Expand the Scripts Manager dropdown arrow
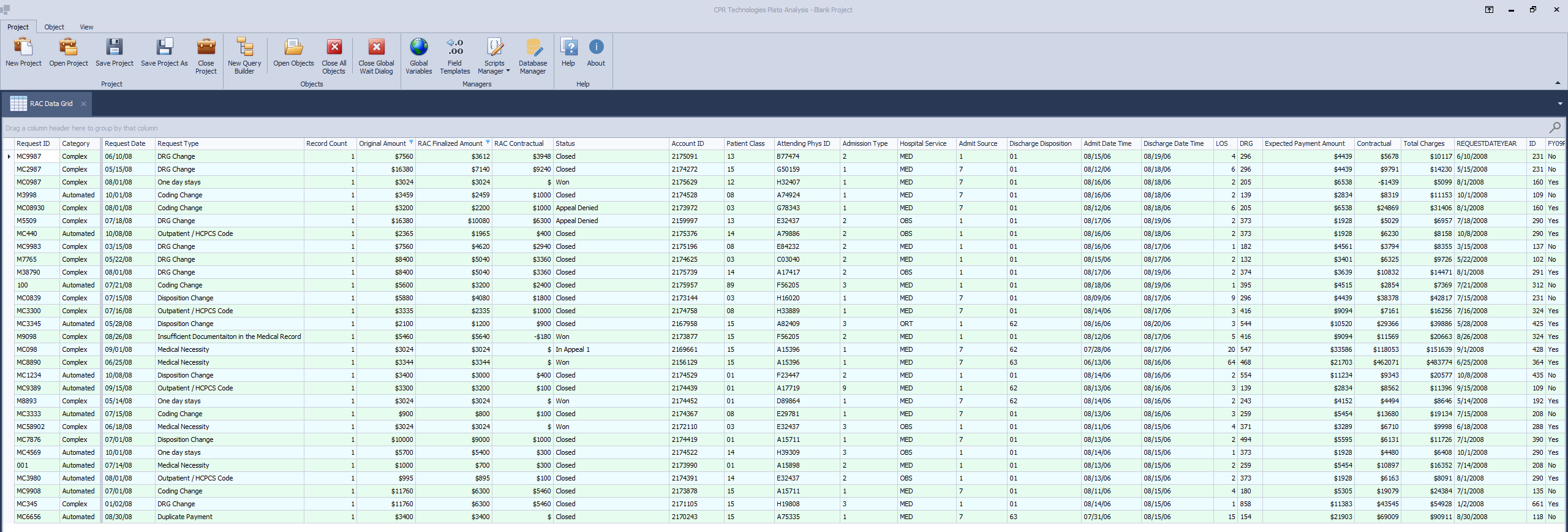The width and height of the screenshot is (1568, 532). point(508,71)
